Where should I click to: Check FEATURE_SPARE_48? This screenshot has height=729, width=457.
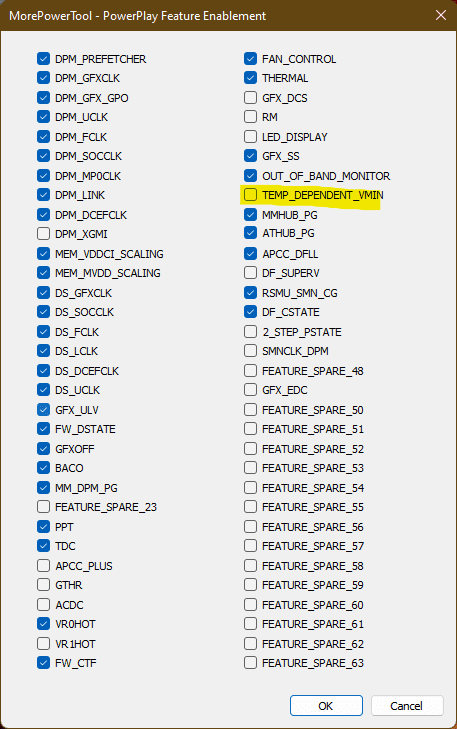tap(250, 371)
